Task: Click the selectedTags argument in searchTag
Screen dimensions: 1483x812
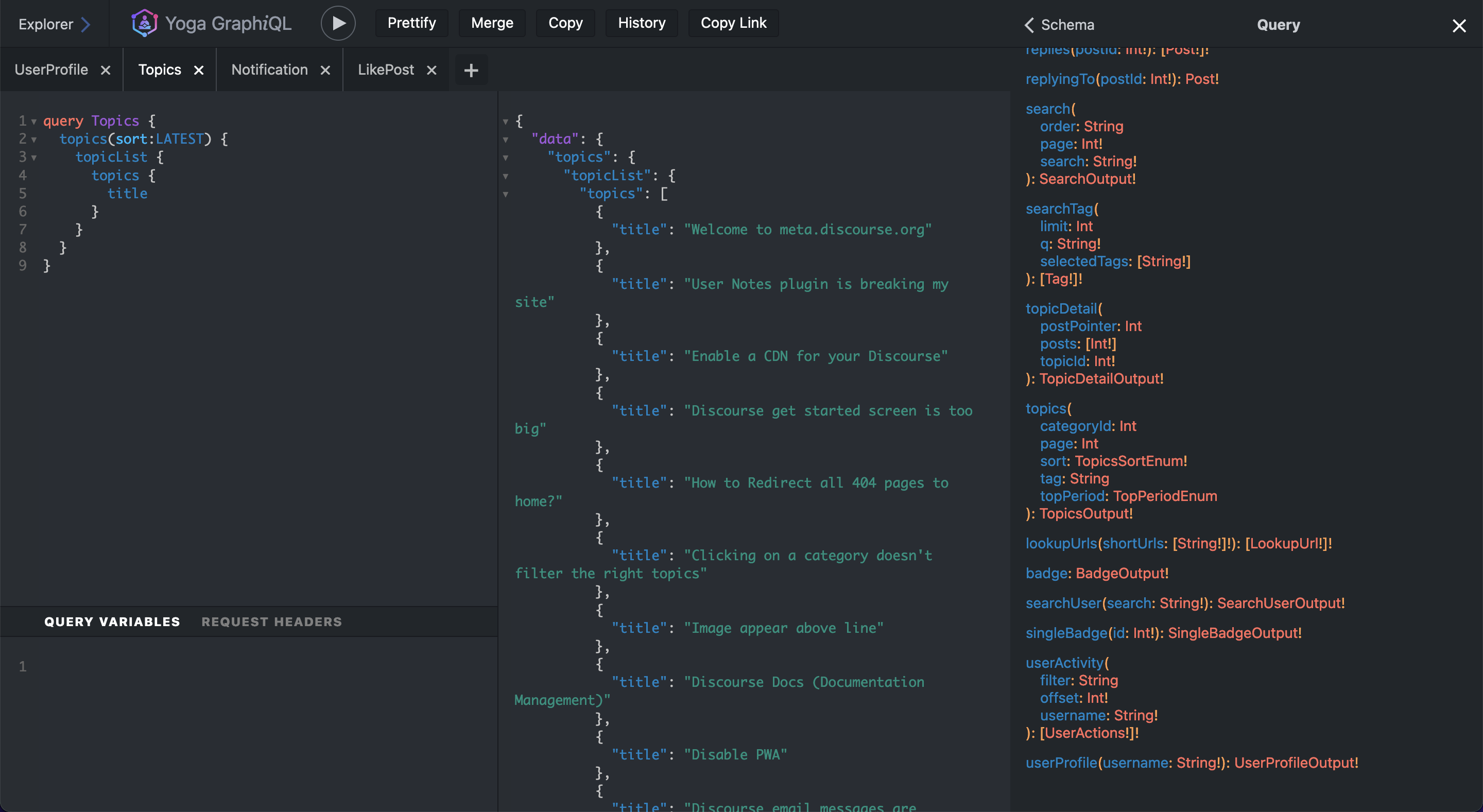Action: pyautogui.click(x=1084, y=261)
